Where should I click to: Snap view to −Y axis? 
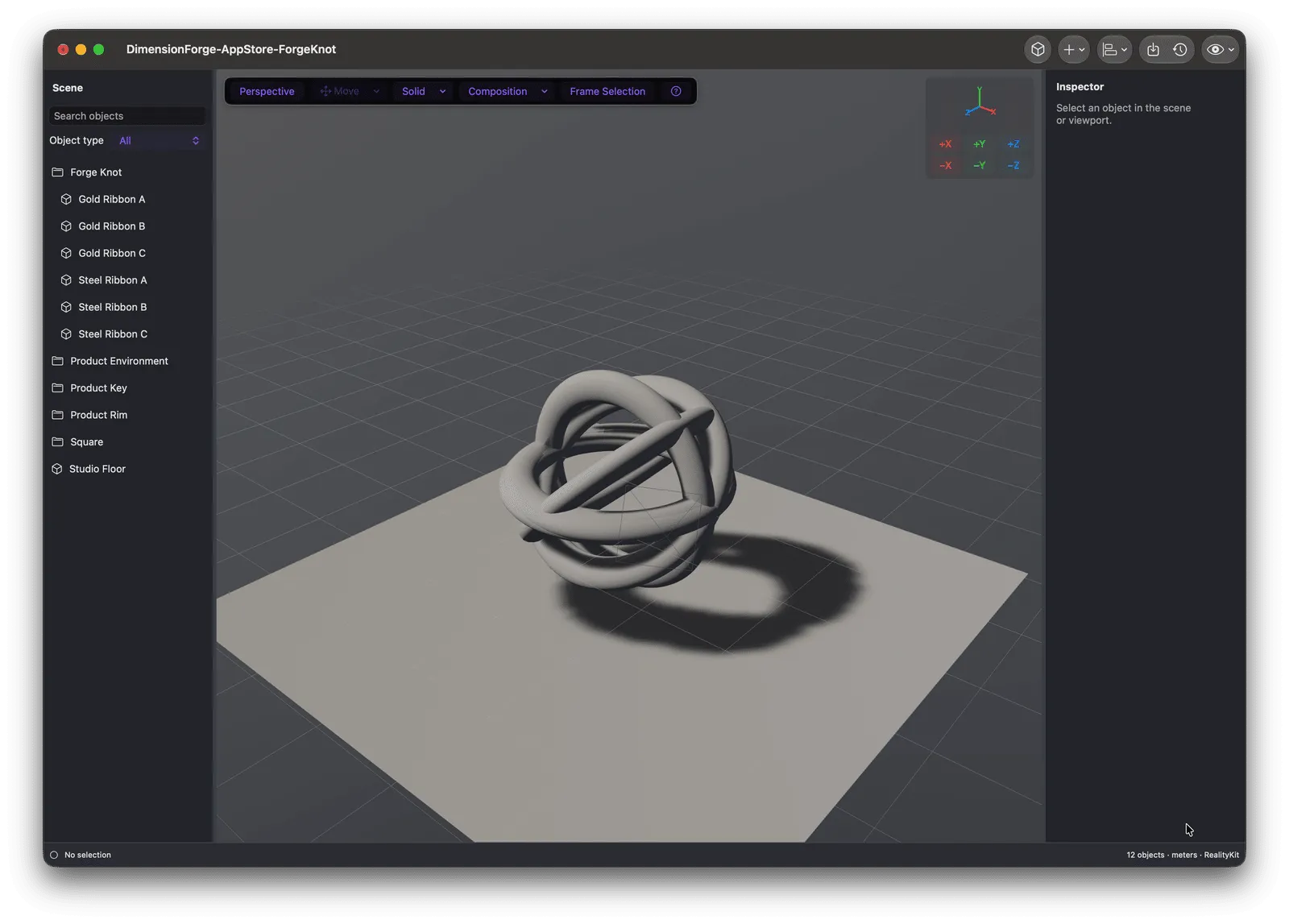979,166
